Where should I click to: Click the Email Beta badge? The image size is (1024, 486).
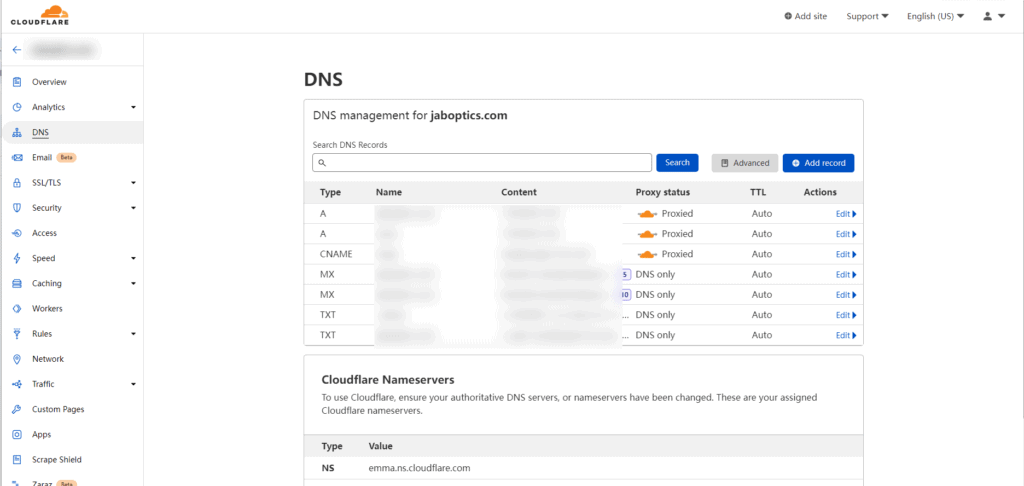[x=67, y=157]
